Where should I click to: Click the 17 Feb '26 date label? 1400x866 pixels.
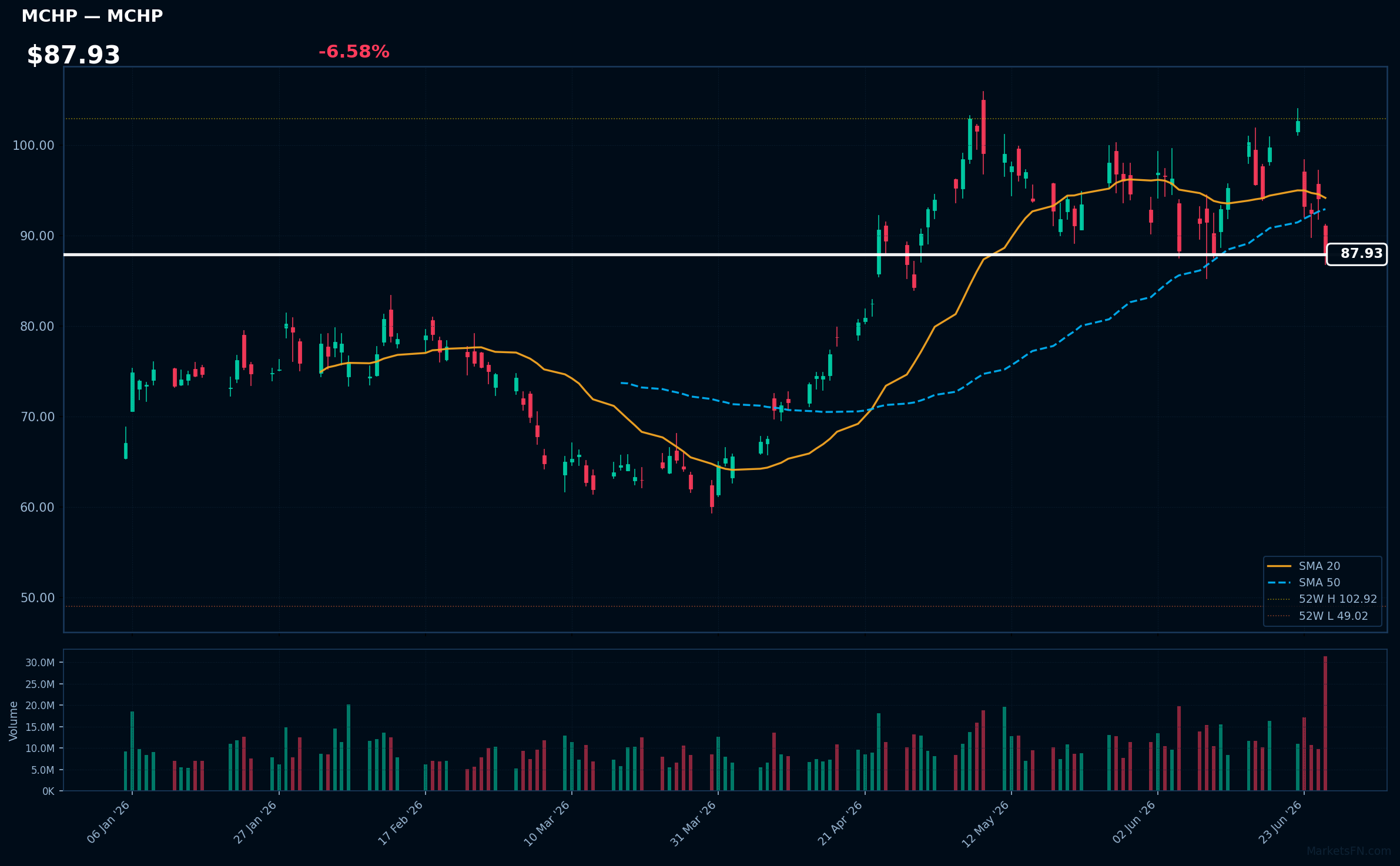point(401,823)
